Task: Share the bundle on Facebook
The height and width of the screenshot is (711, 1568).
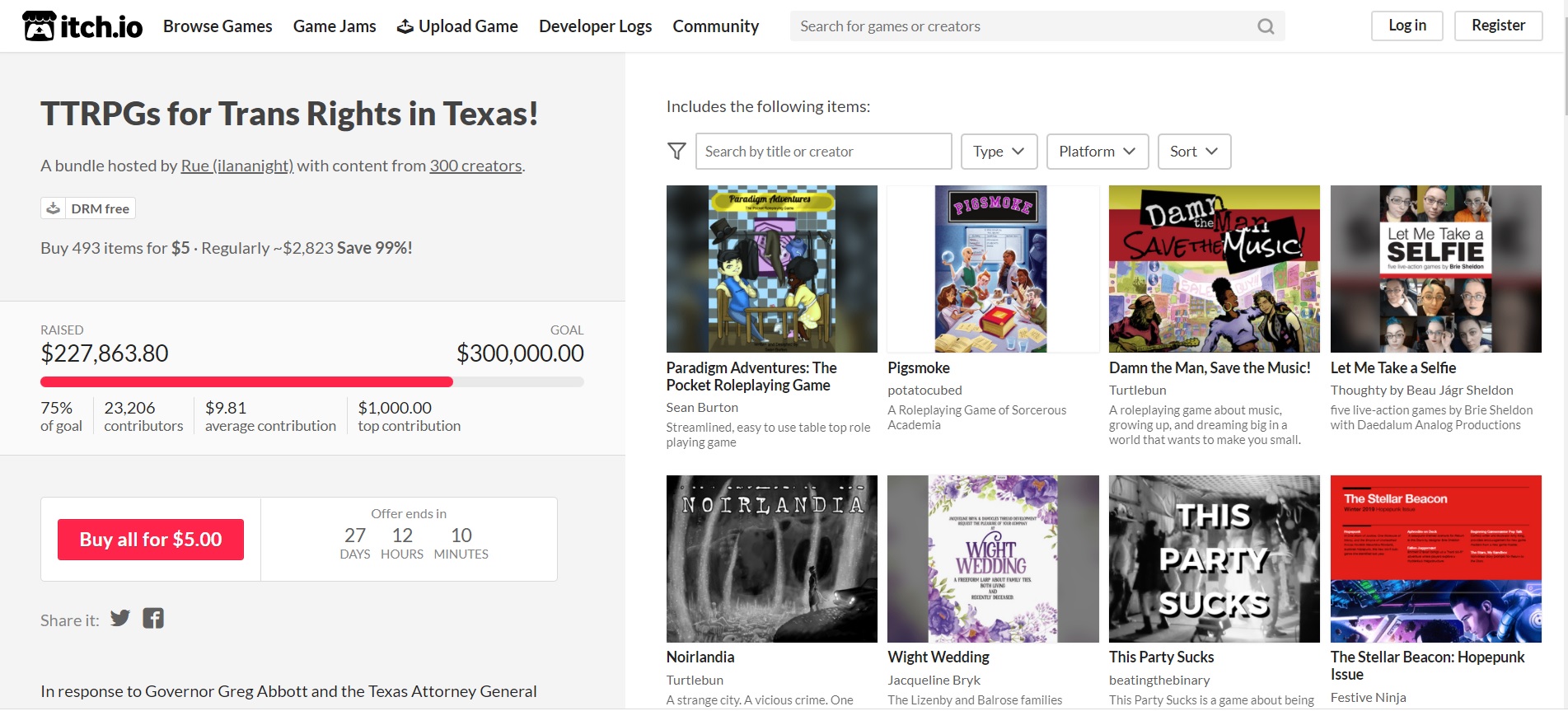Action: tap(153, 619)
